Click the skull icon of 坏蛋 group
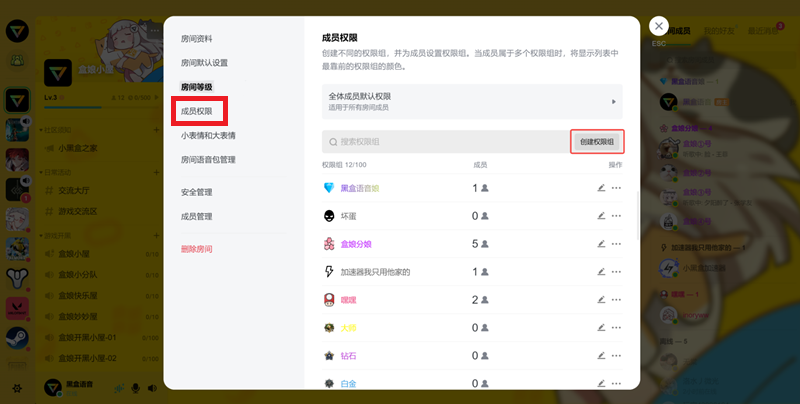 point(328,215)
